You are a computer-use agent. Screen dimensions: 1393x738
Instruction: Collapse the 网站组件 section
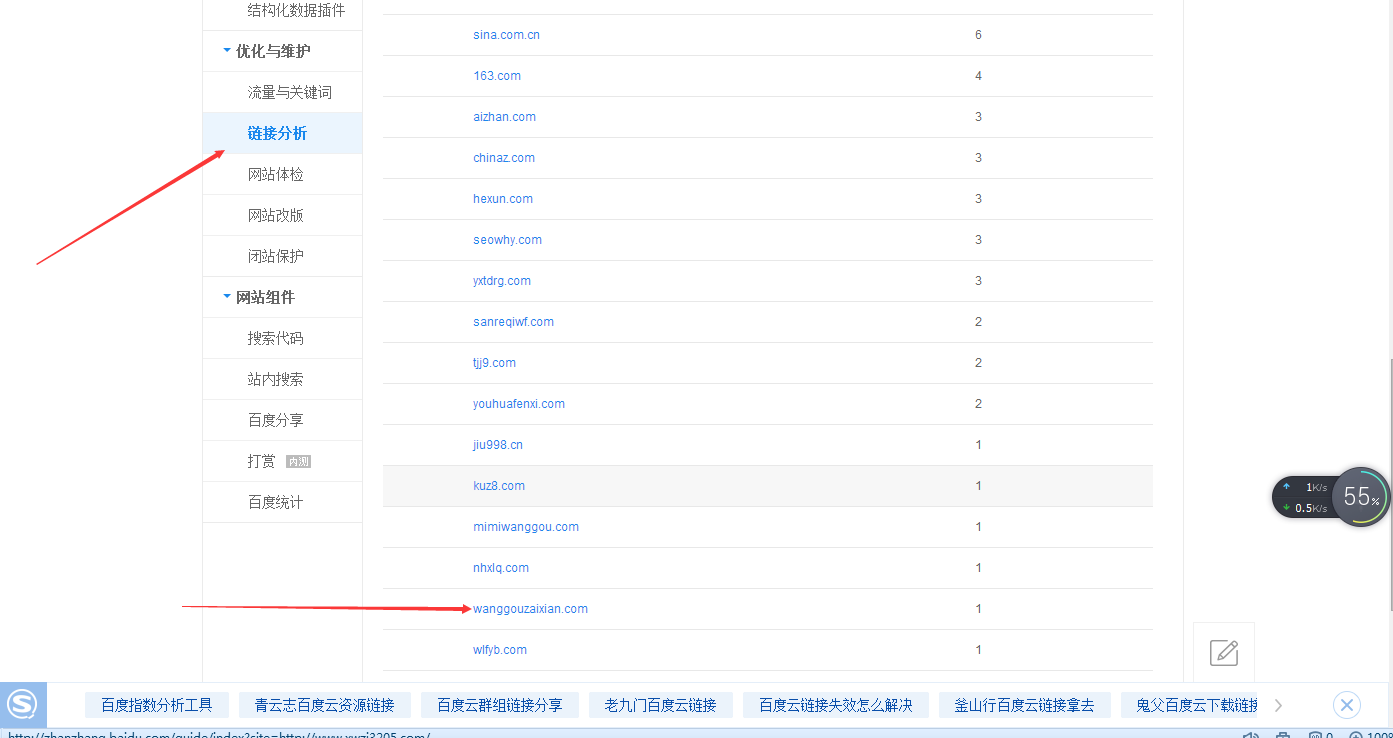265,297
